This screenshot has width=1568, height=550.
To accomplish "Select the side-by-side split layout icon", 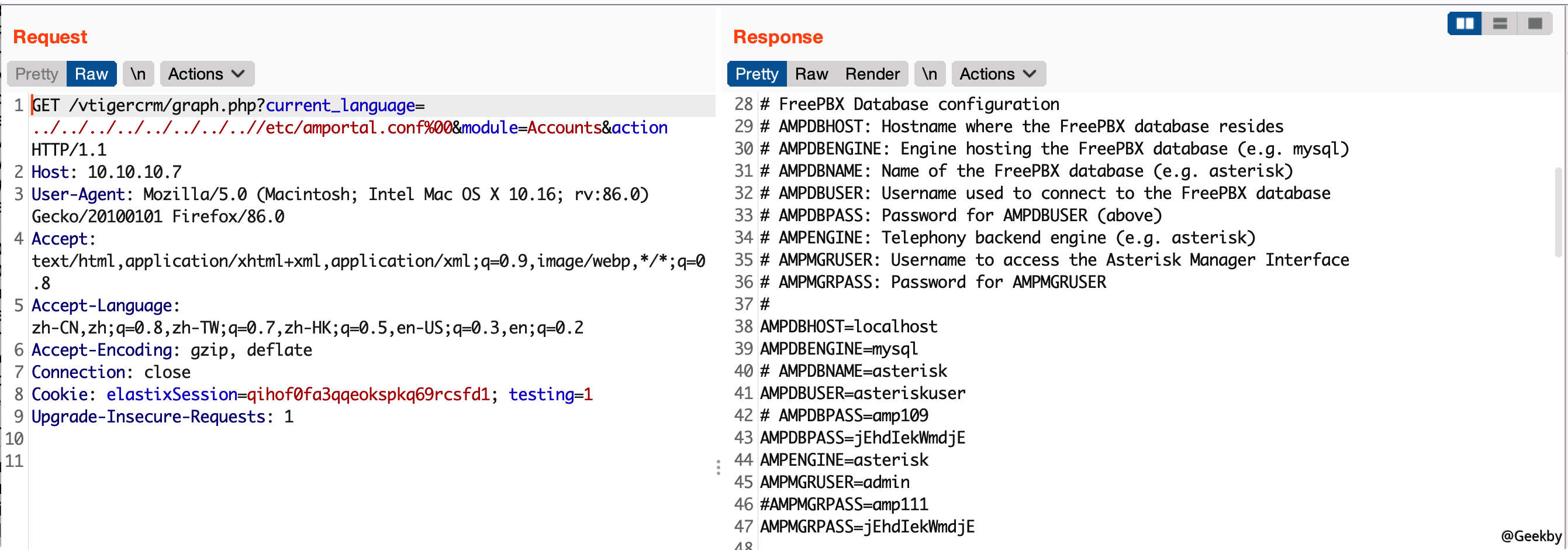I will coord(1464,24).
